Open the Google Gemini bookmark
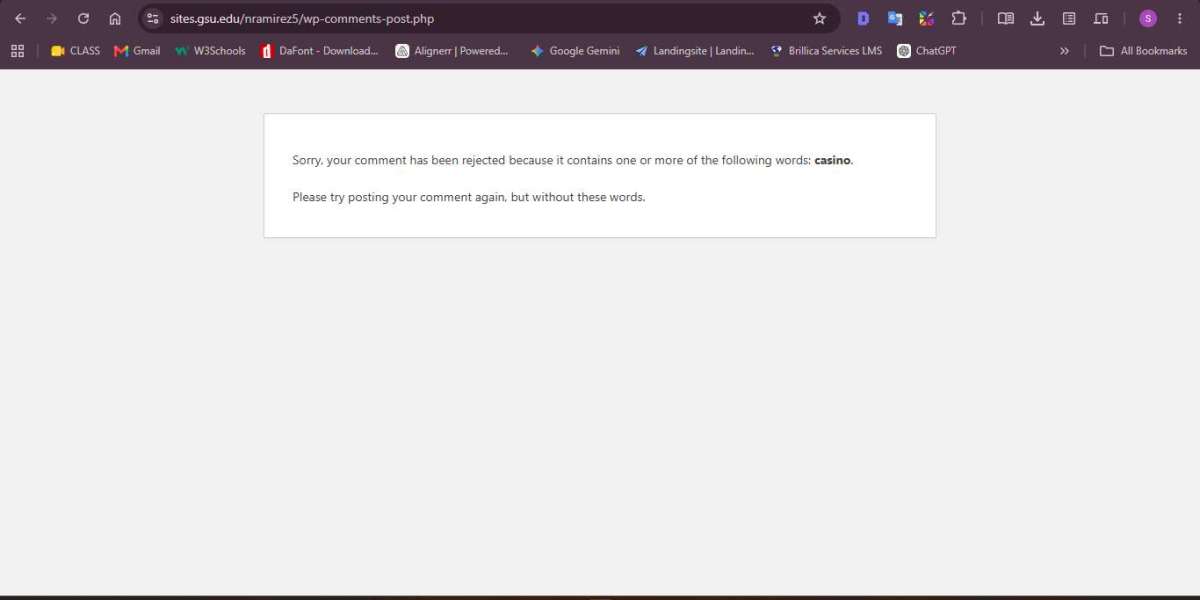 575,50
